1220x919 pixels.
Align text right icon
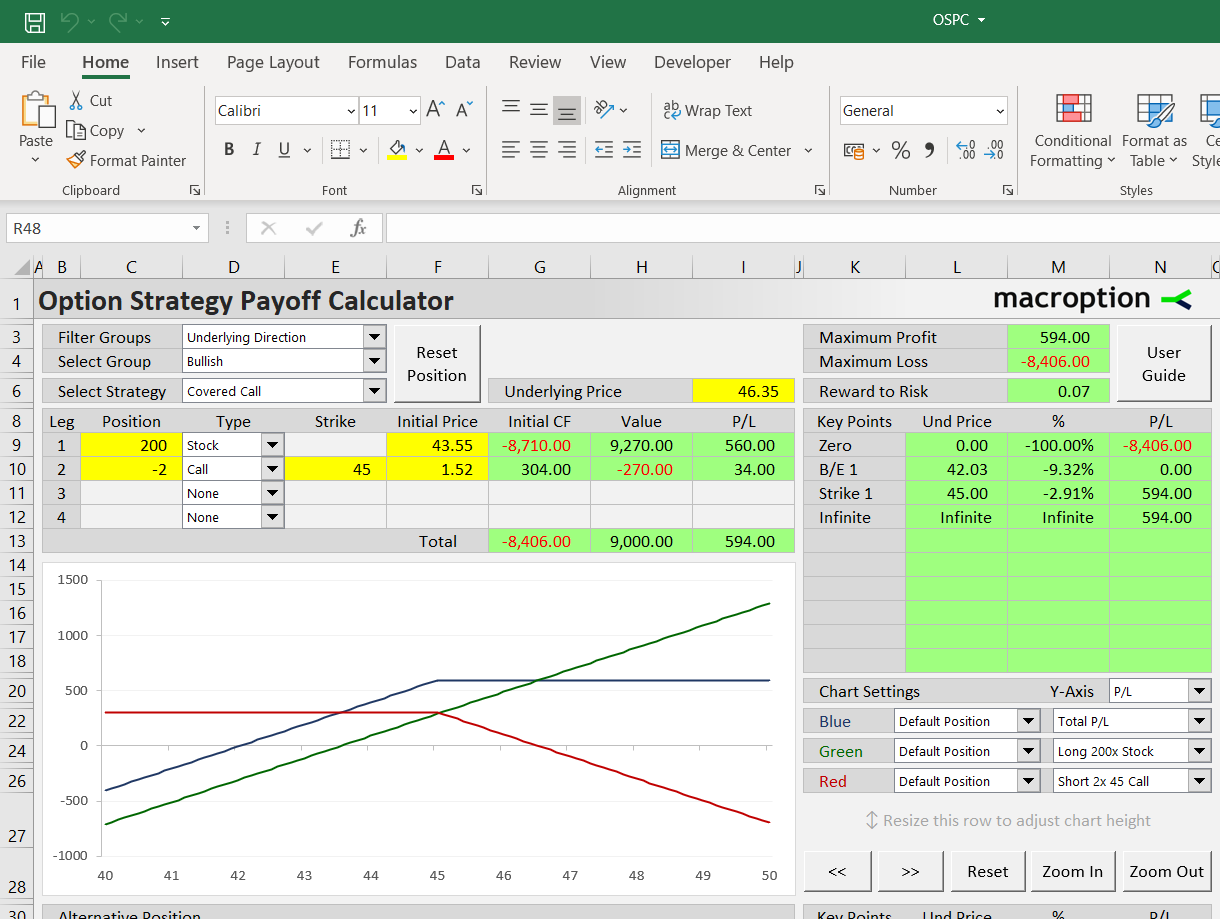pyautogui.click(x=567, y=150)
